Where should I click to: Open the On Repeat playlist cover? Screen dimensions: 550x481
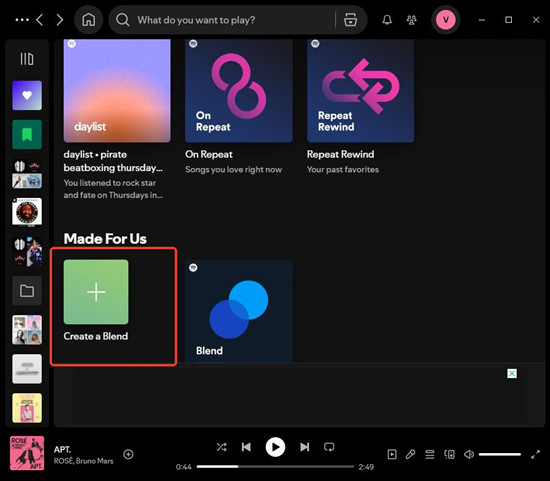239,91
